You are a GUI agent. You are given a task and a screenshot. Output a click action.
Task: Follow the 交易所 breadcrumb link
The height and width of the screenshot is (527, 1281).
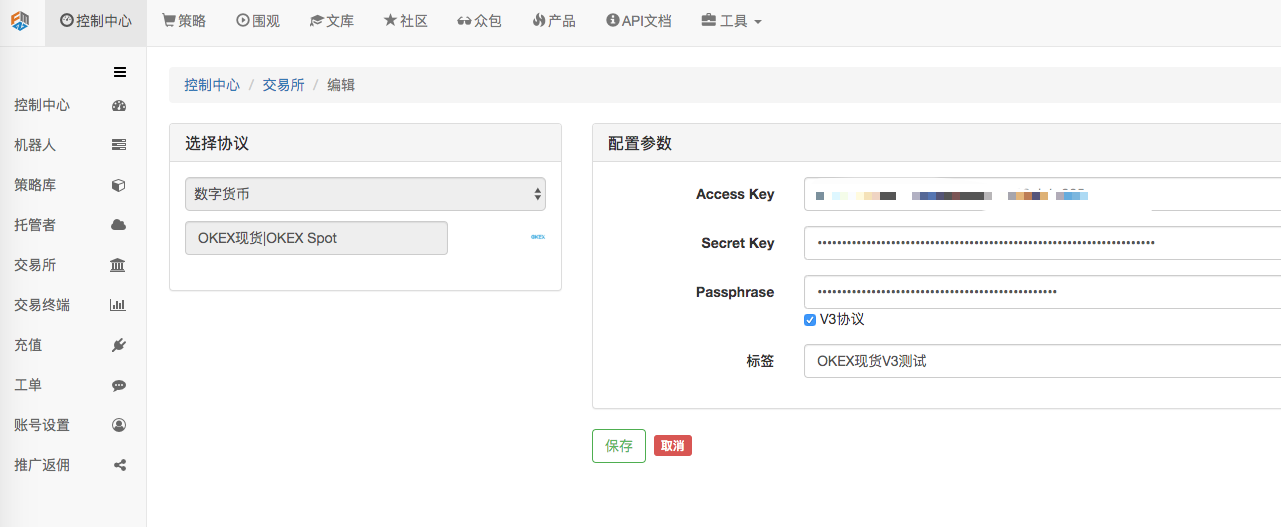(283, 85)
